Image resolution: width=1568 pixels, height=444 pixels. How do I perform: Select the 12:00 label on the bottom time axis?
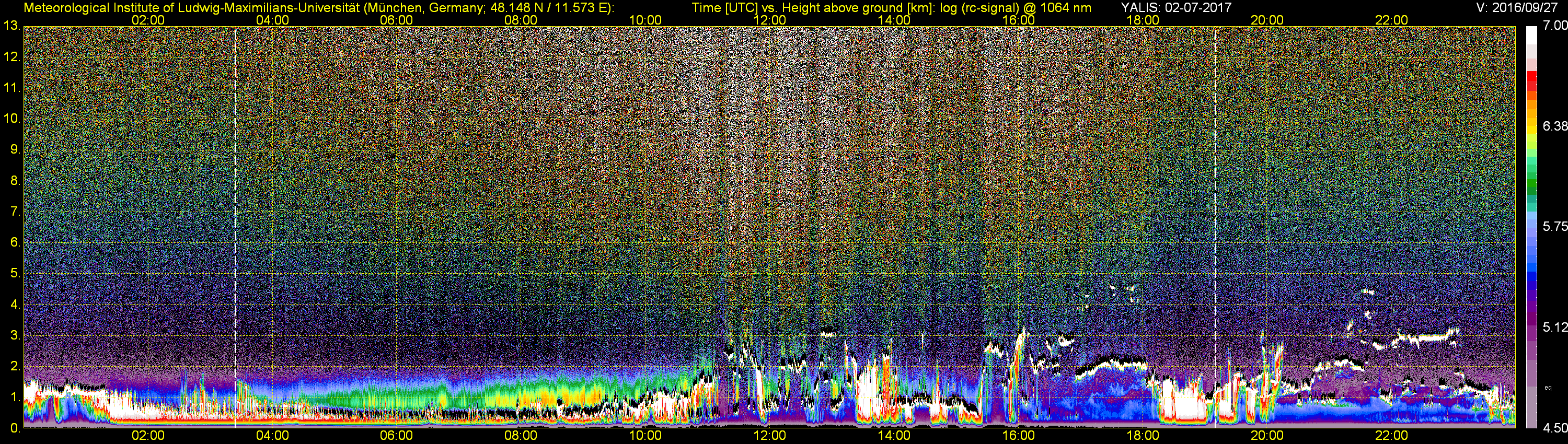point(769,436)
